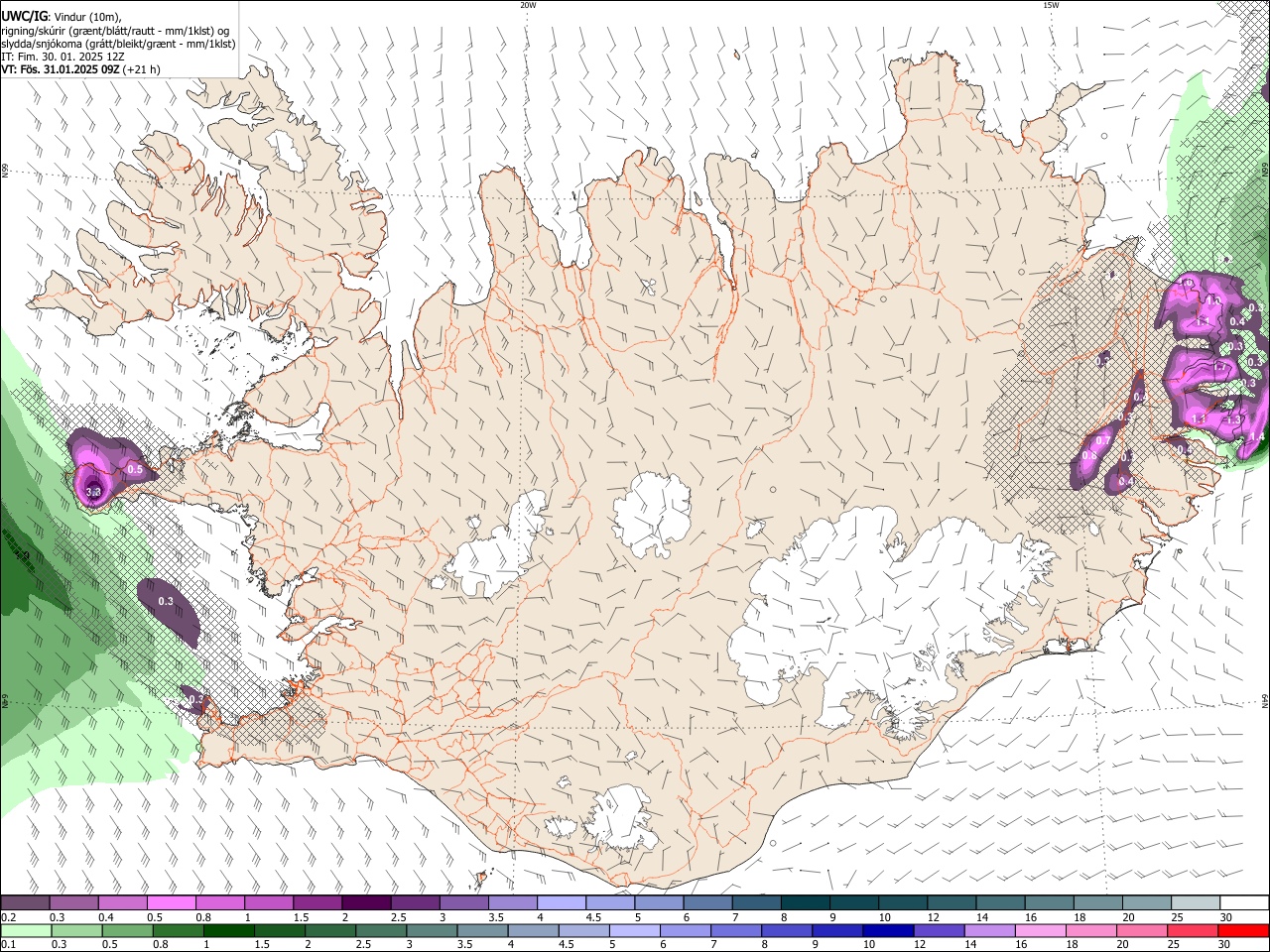The height and width of the screenshot is (952, 1270).
Task: Pick the violet swatch between 12 and 14 on rain scale
Action: 940,930
